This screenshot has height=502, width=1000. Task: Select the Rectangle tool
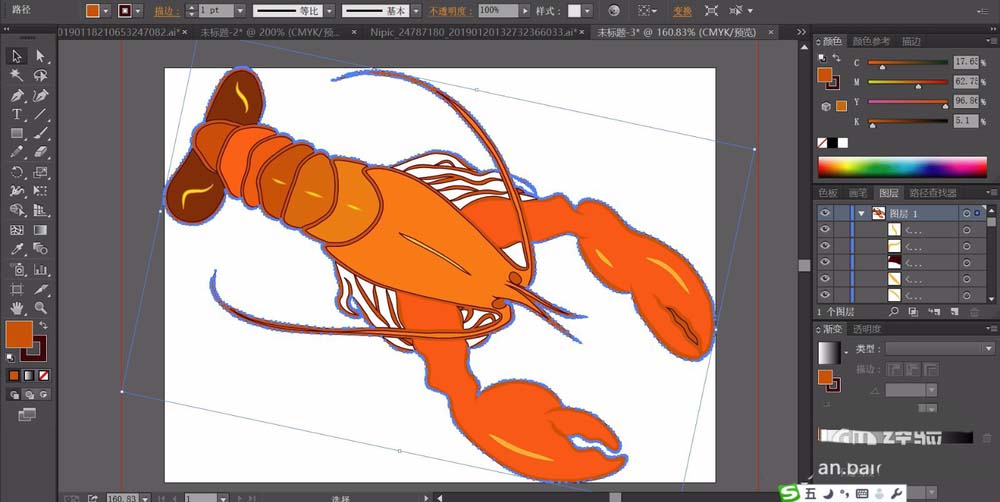tap(17, 133)
